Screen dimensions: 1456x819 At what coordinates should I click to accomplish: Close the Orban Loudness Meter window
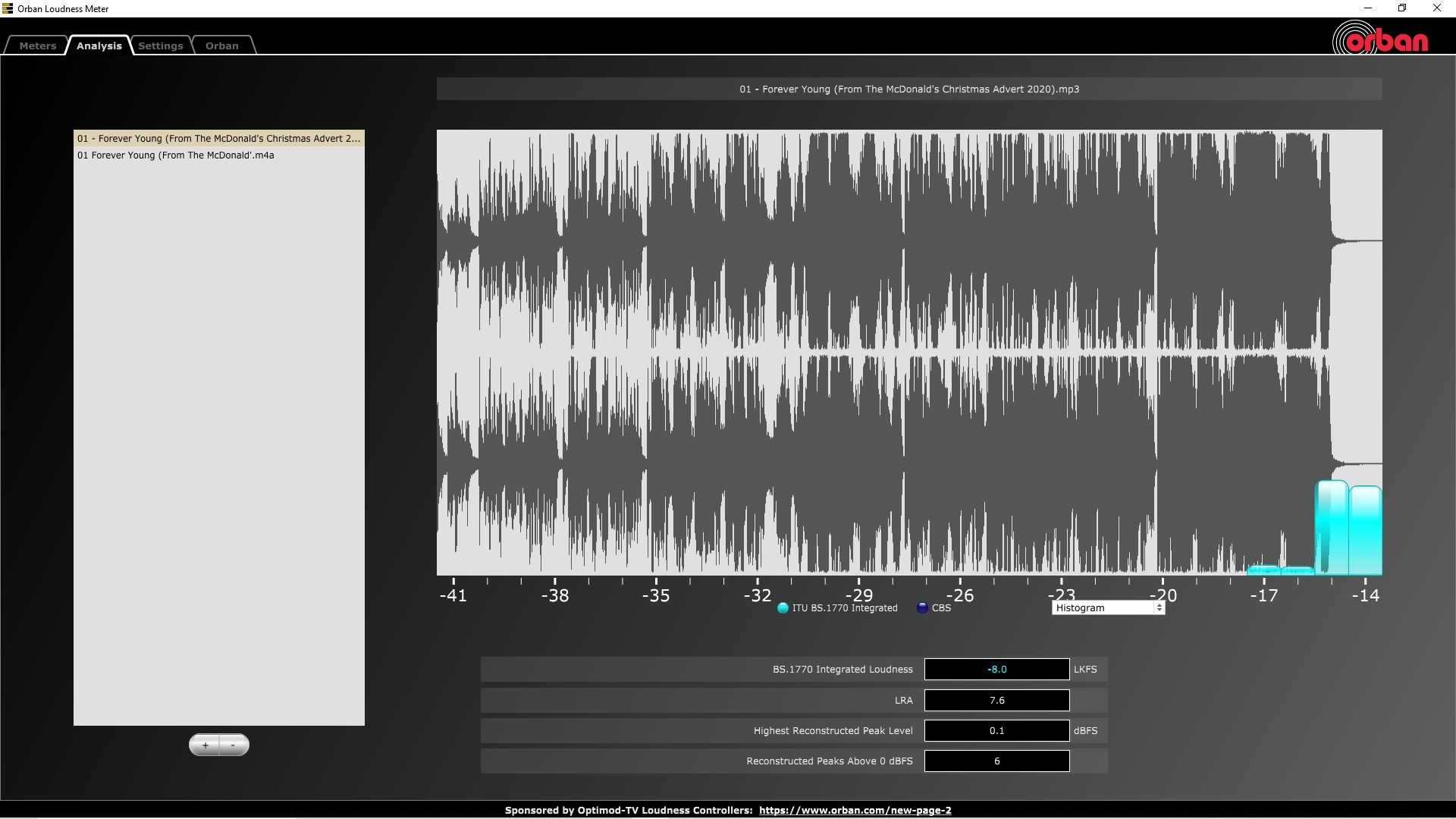[1436, 8]
